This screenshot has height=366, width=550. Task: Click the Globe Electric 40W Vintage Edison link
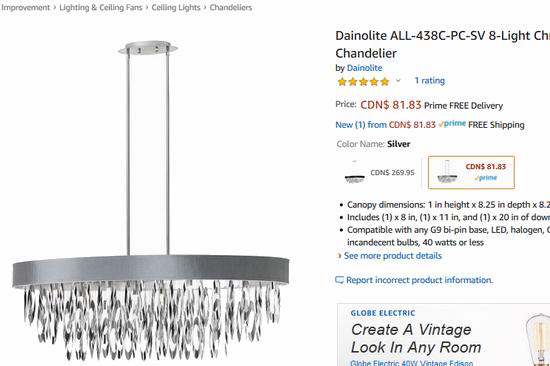tap(411, 363)
